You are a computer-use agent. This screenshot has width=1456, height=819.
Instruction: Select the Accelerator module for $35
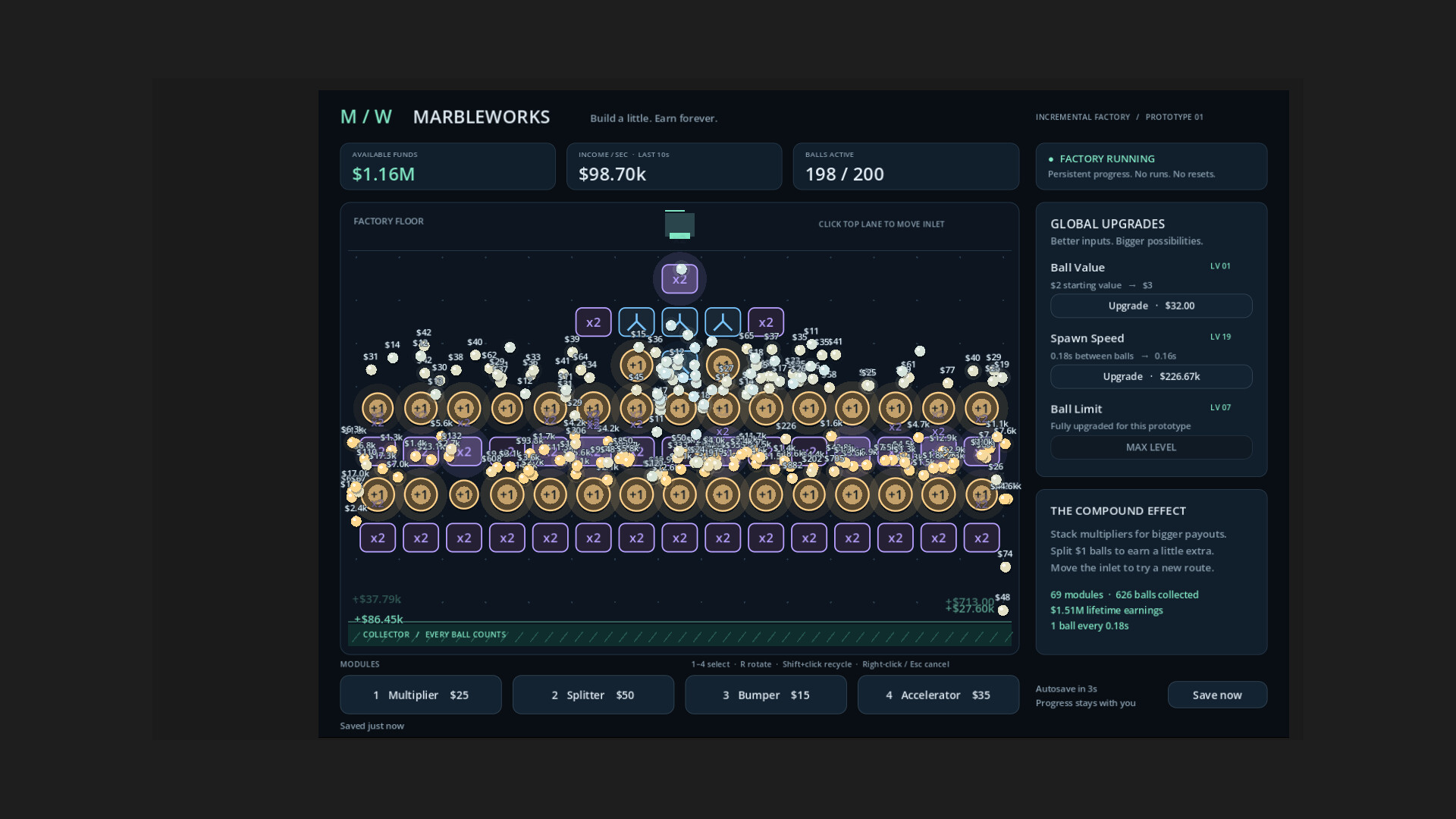pyautogui.click(x=938, y=695)
